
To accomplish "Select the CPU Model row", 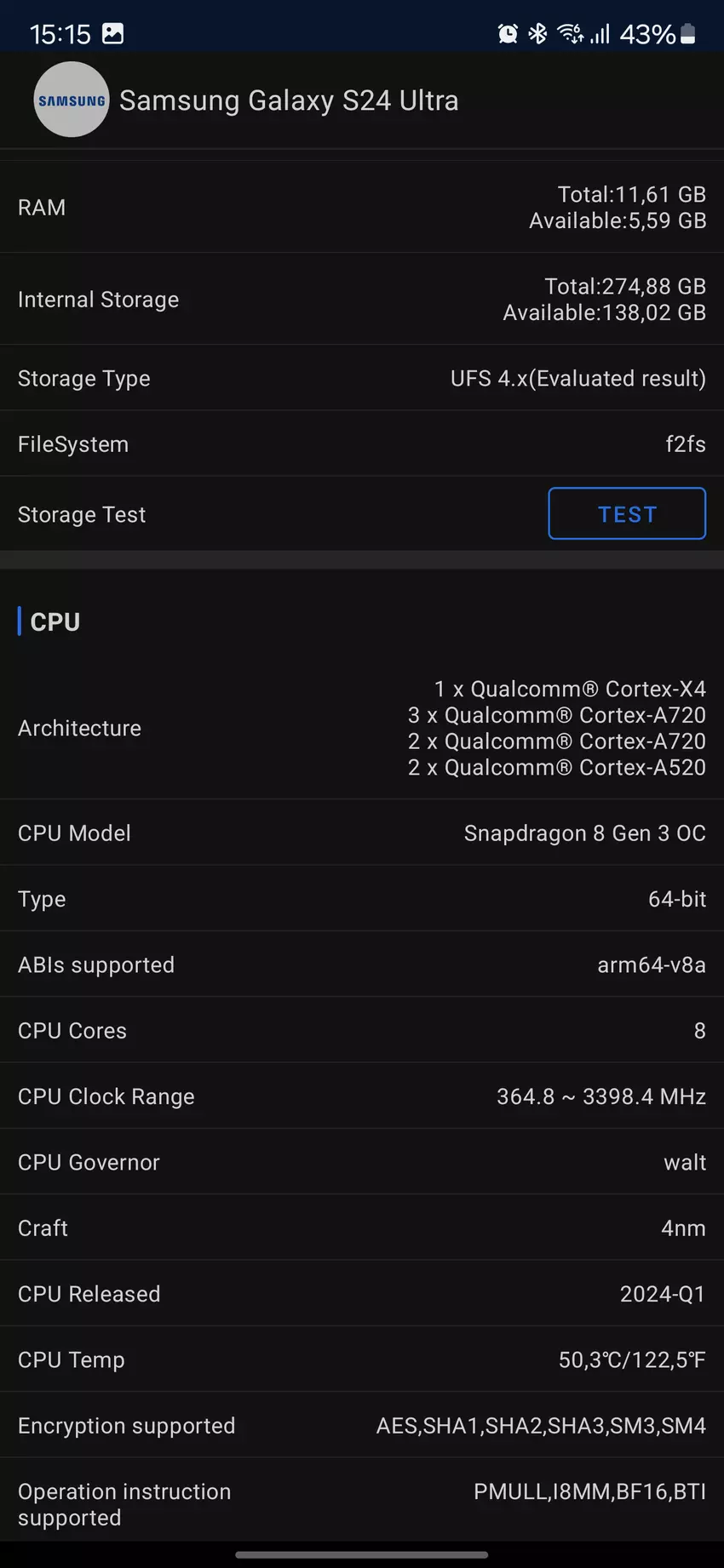I will click(x=362, y=833).
